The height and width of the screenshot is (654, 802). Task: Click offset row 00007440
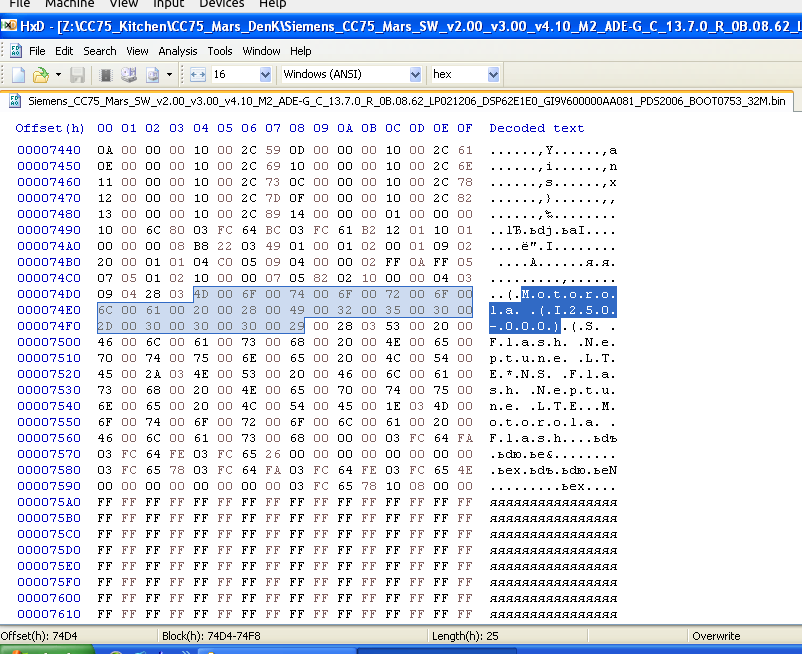pos(49,150)
